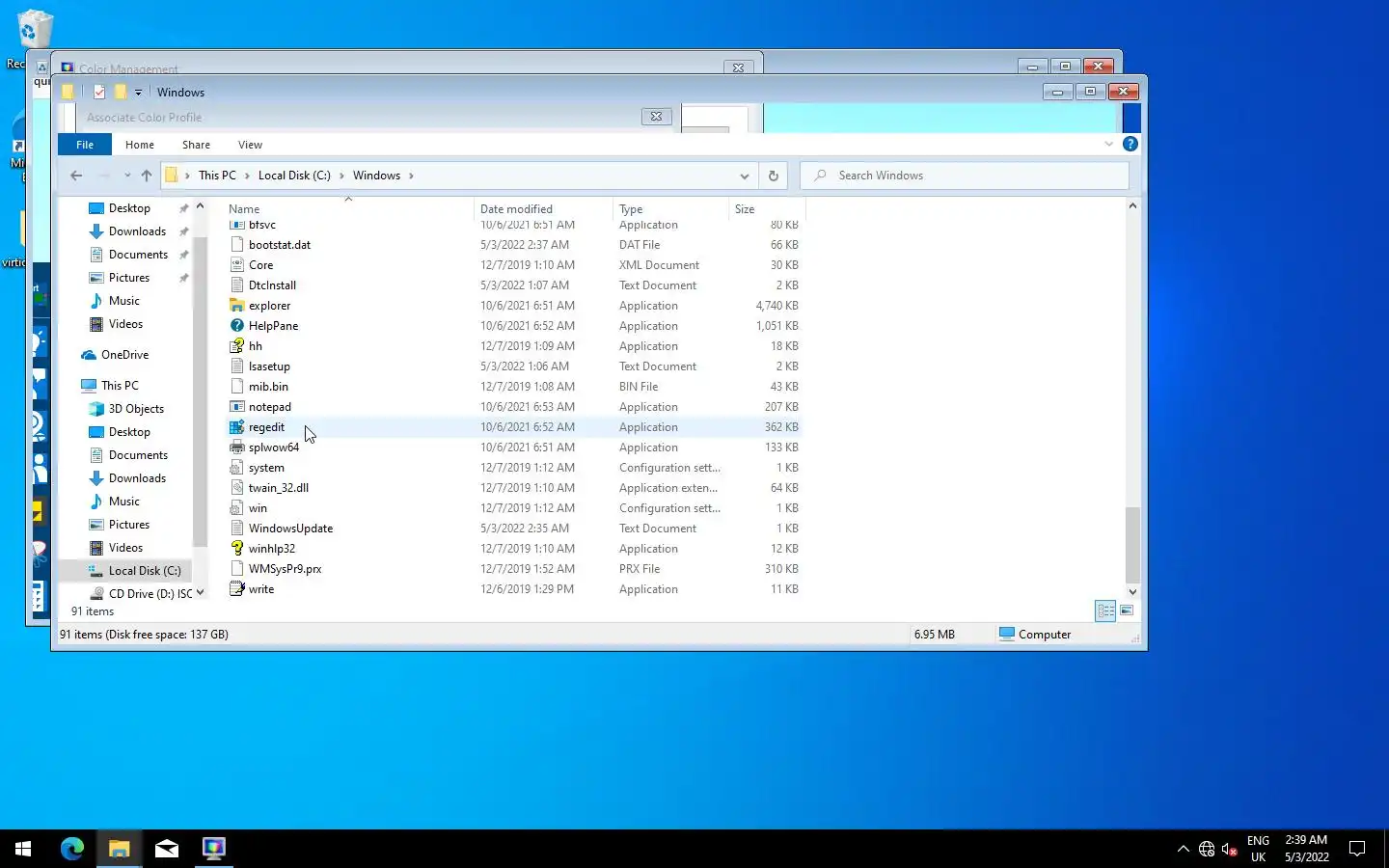Sort files by Type column

670,208
